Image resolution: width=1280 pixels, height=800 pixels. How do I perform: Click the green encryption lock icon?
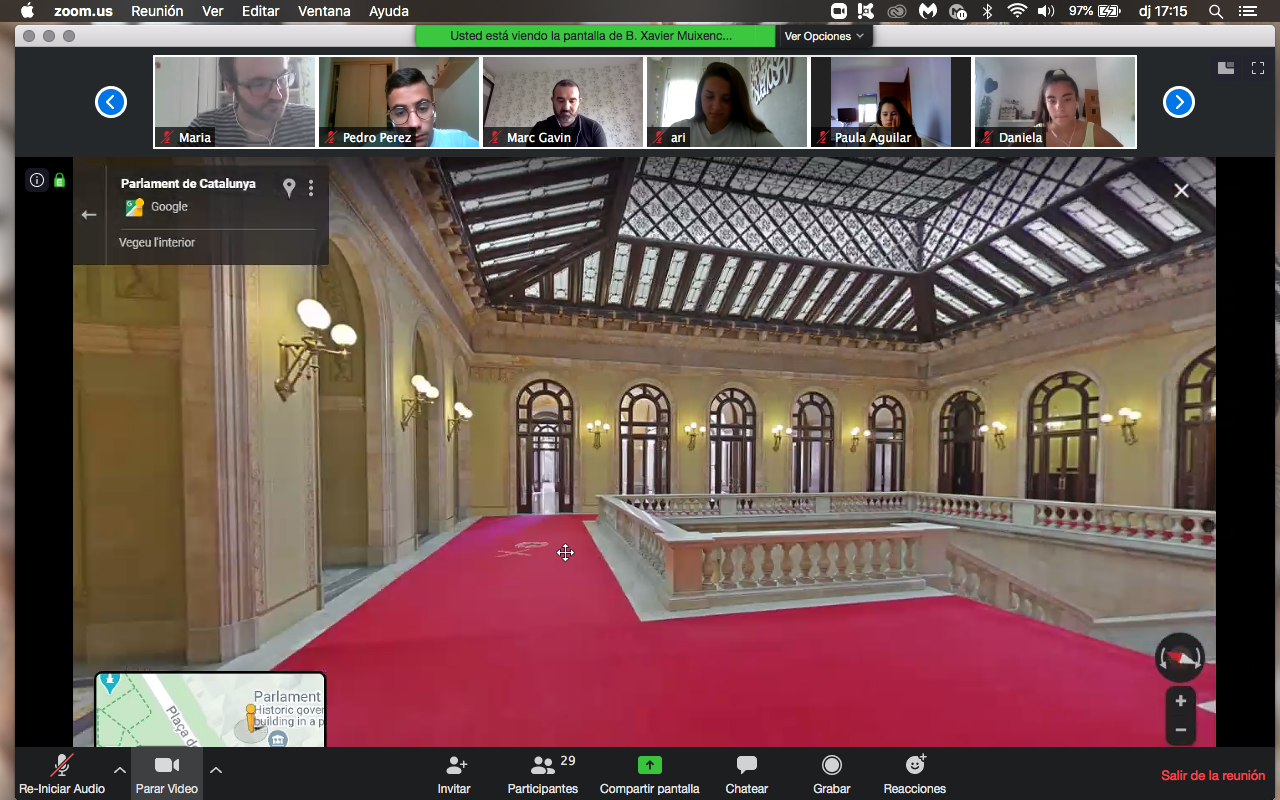point(59,181)
